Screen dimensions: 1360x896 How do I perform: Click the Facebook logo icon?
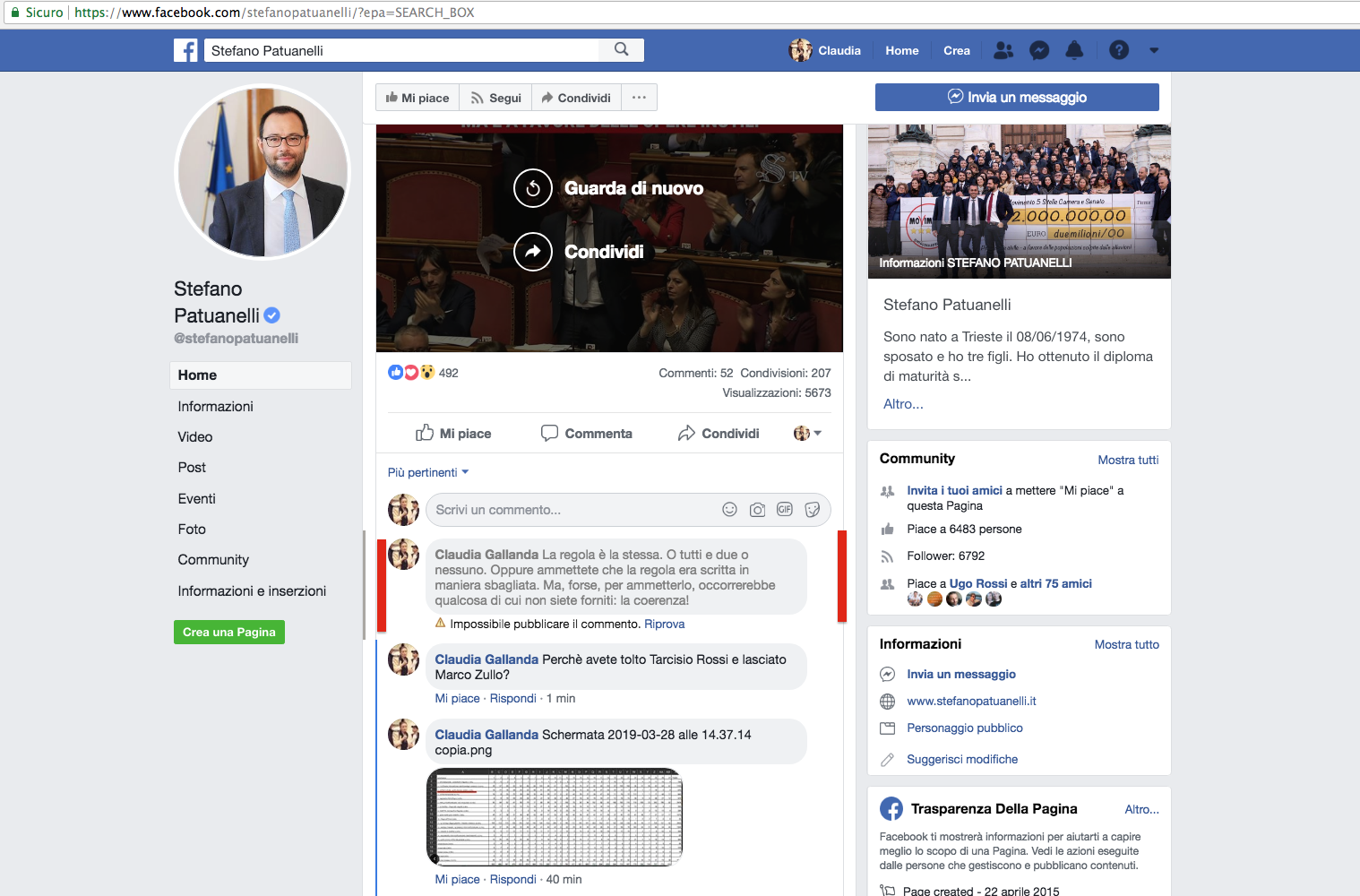(185, 50)
